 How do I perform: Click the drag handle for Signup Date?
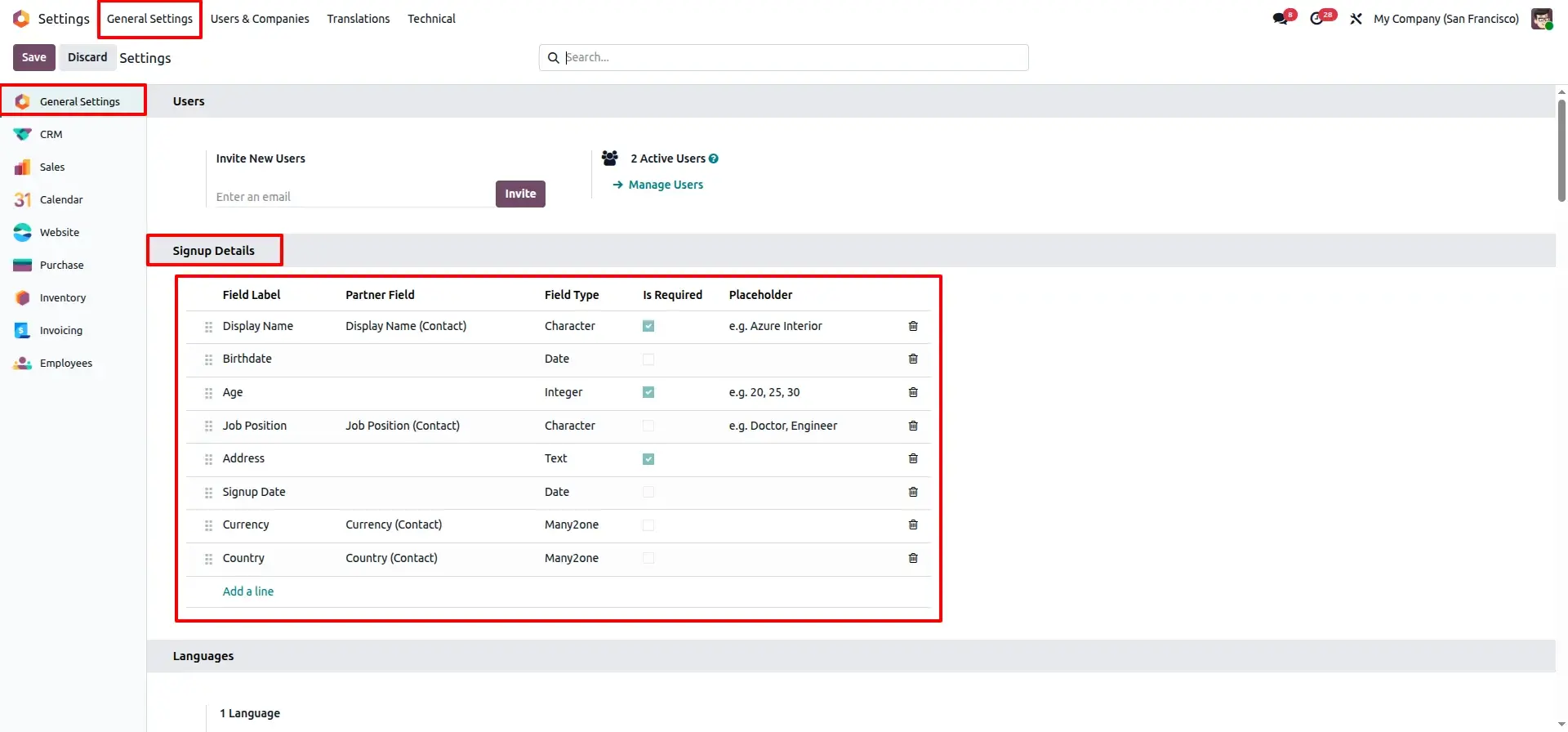(208, 493)
